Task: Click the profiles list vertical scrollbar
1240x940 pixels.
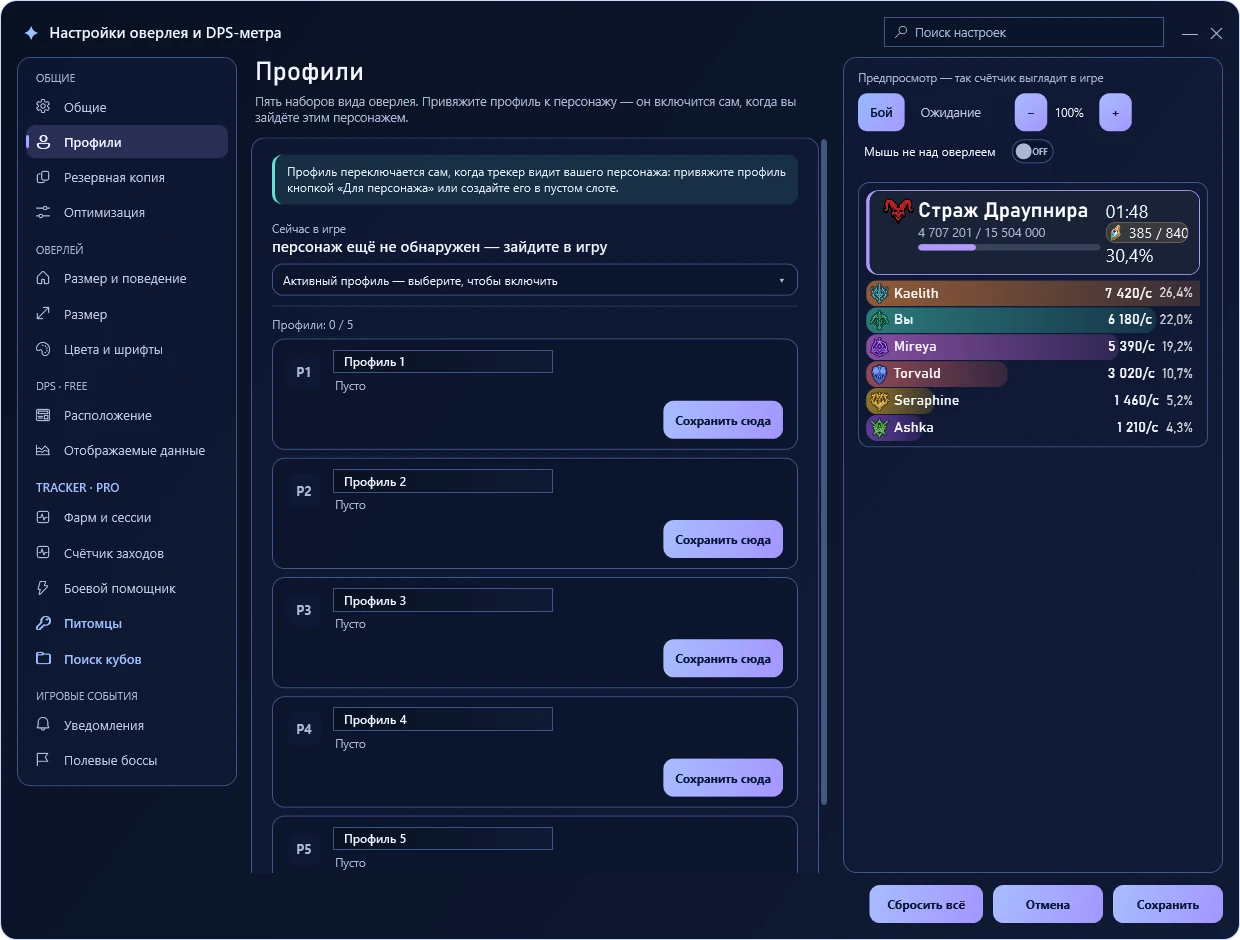Action: point(824,472)
